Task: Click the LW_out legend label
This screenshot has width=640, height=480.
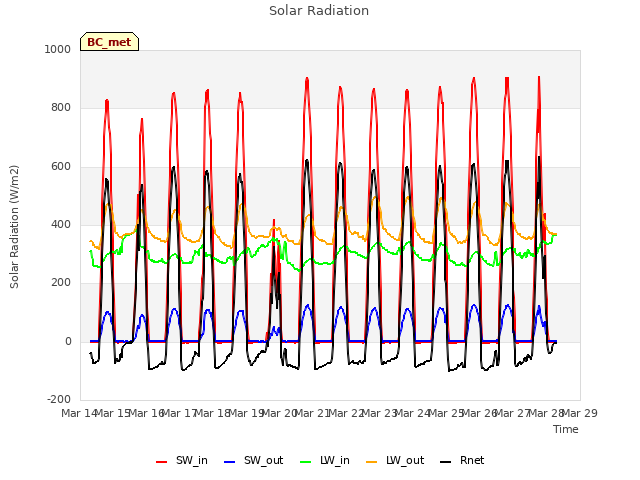Action: click(x=405, y=460)
